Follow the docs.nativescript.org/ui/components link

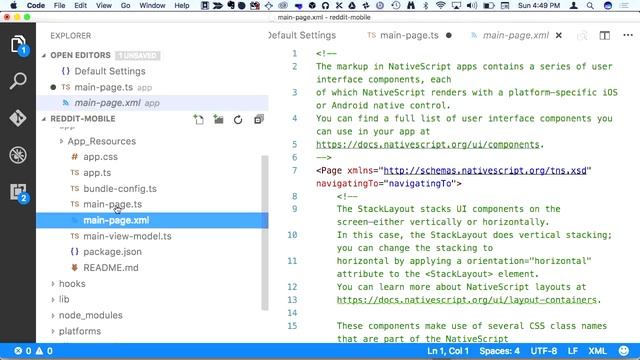pyautogui.click(x=428, y=144)
